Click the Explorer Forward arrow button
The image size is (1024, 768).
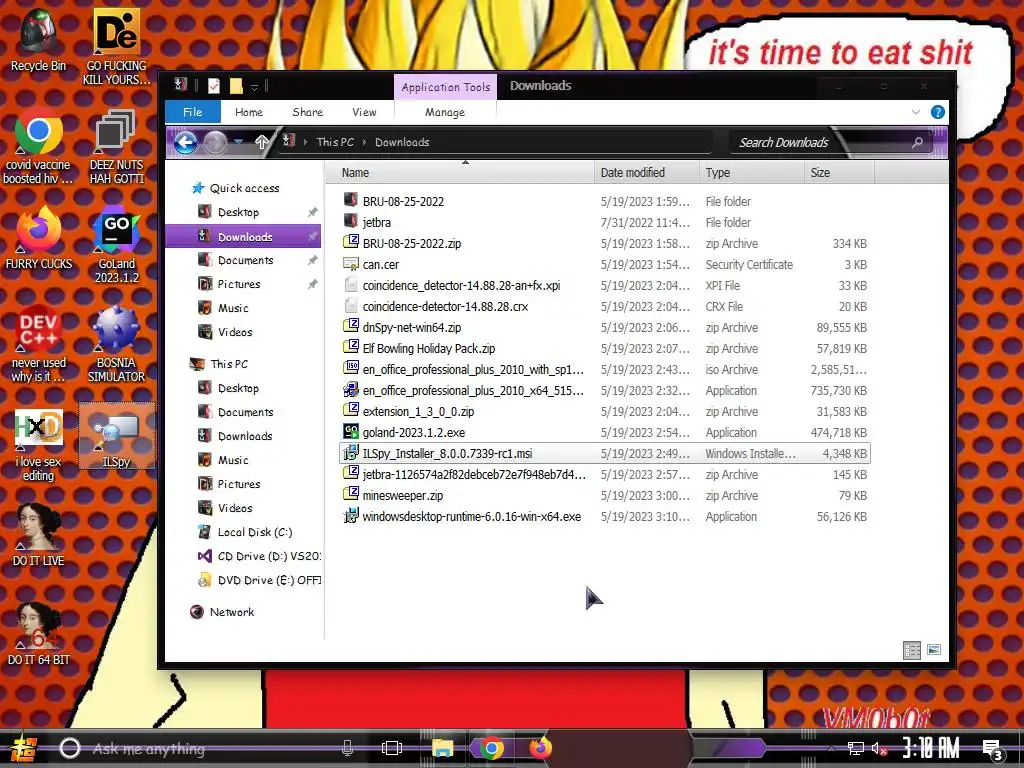pos(216,142)
